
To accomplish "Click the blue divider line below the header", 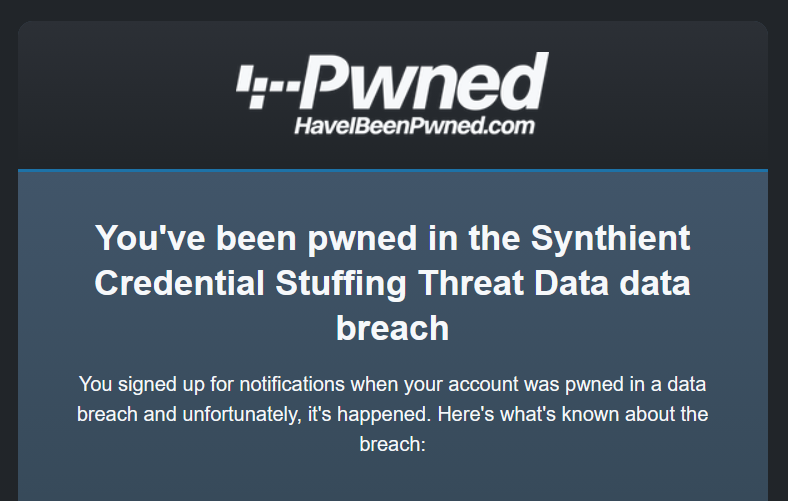I will (x=393, y=170).
